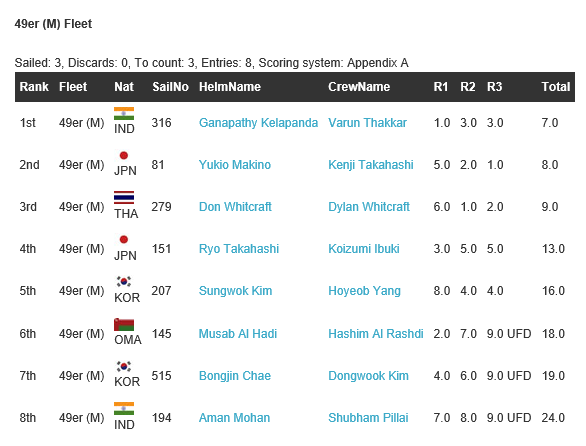
Task: Open helm Ryo Takahashi link
Action: [x=239, y=249]
